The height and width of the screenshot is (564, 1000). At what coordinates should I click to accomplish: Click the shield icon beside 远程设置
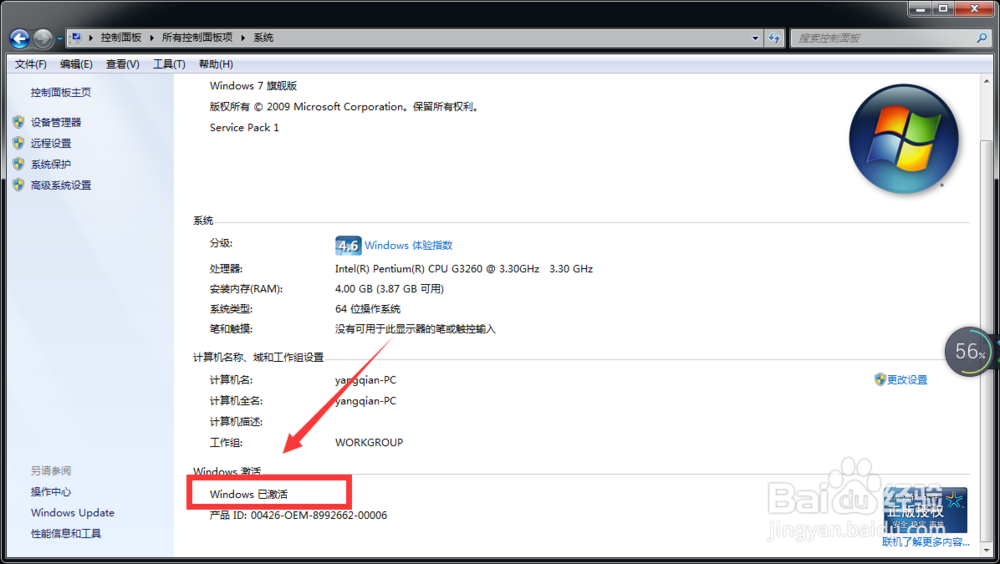click(x=18, y=143)
